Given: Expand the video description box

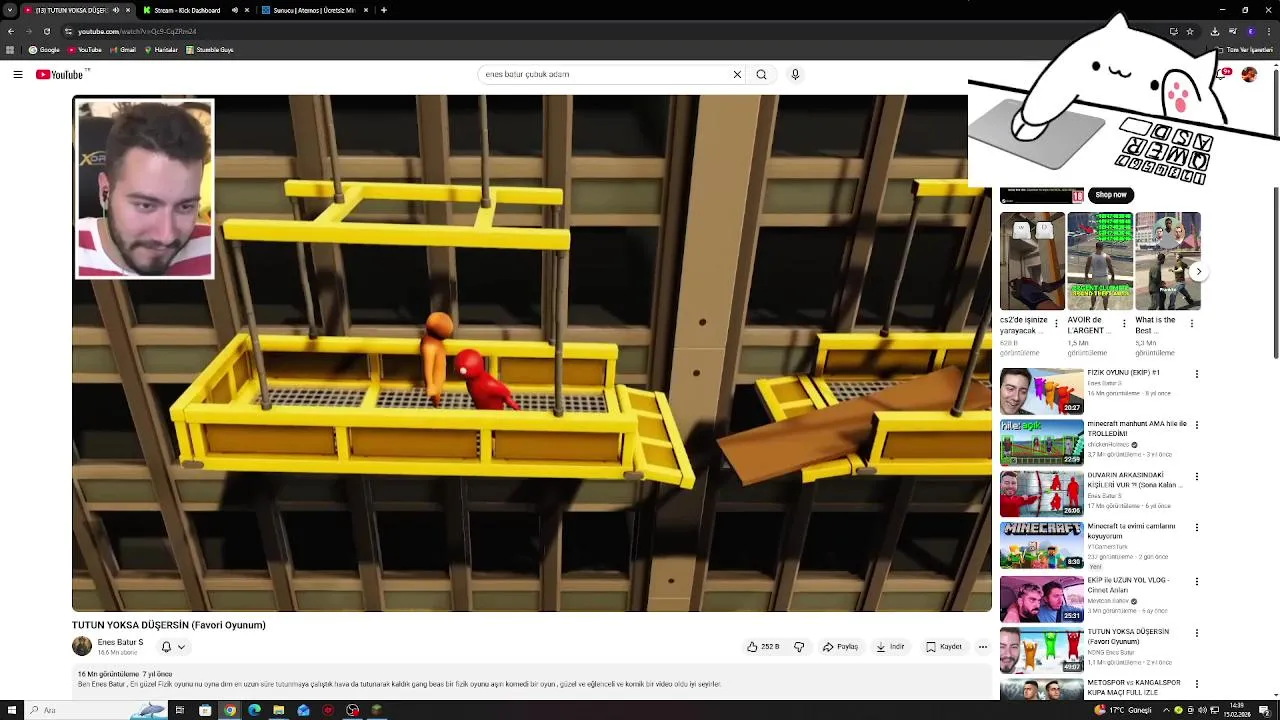Looking at the screenshot, I should (x=532, y=682).
